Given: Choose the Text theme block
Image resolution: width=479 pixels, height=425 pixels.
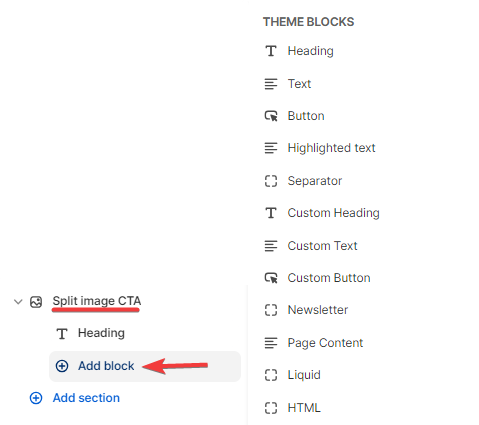Looking at the screenshot, I should tap(299, 84).
